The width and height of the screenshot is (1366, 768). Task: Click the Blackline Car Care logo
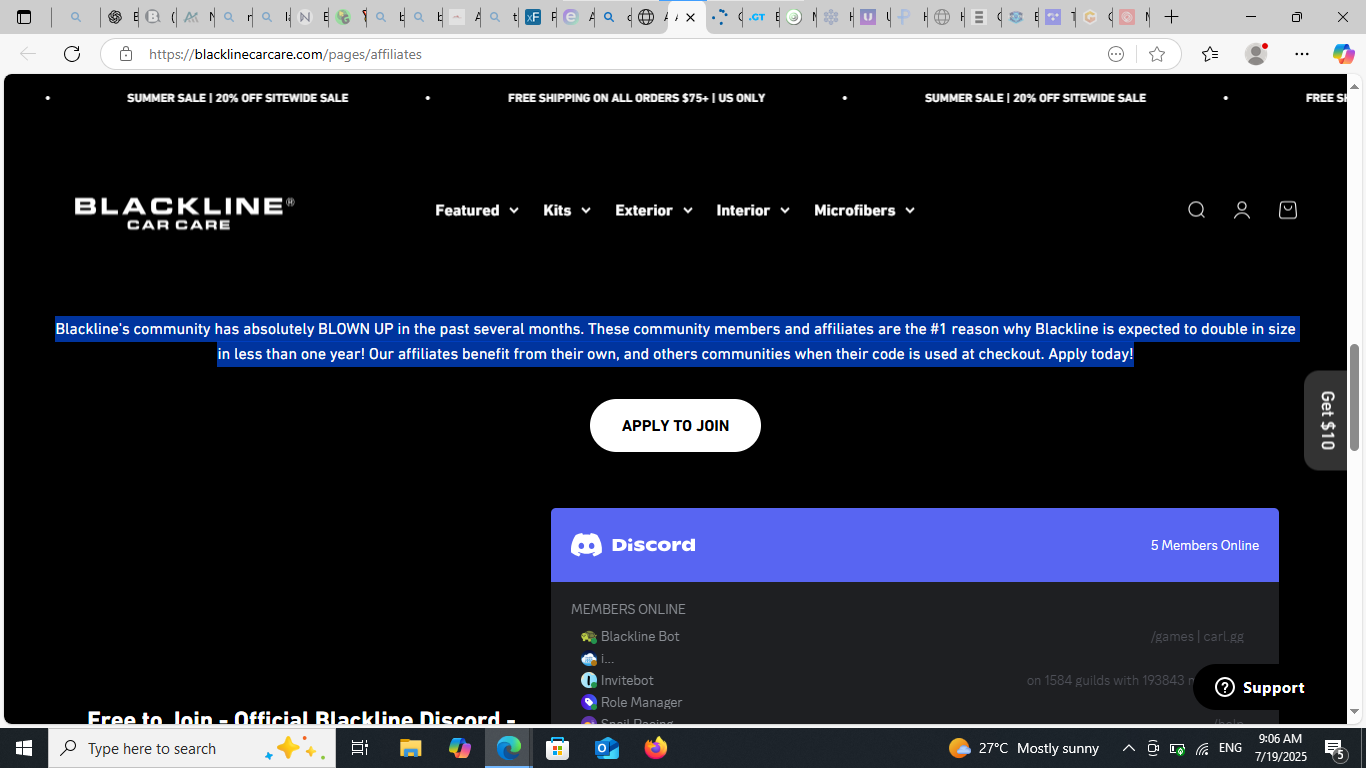(185, 212)
